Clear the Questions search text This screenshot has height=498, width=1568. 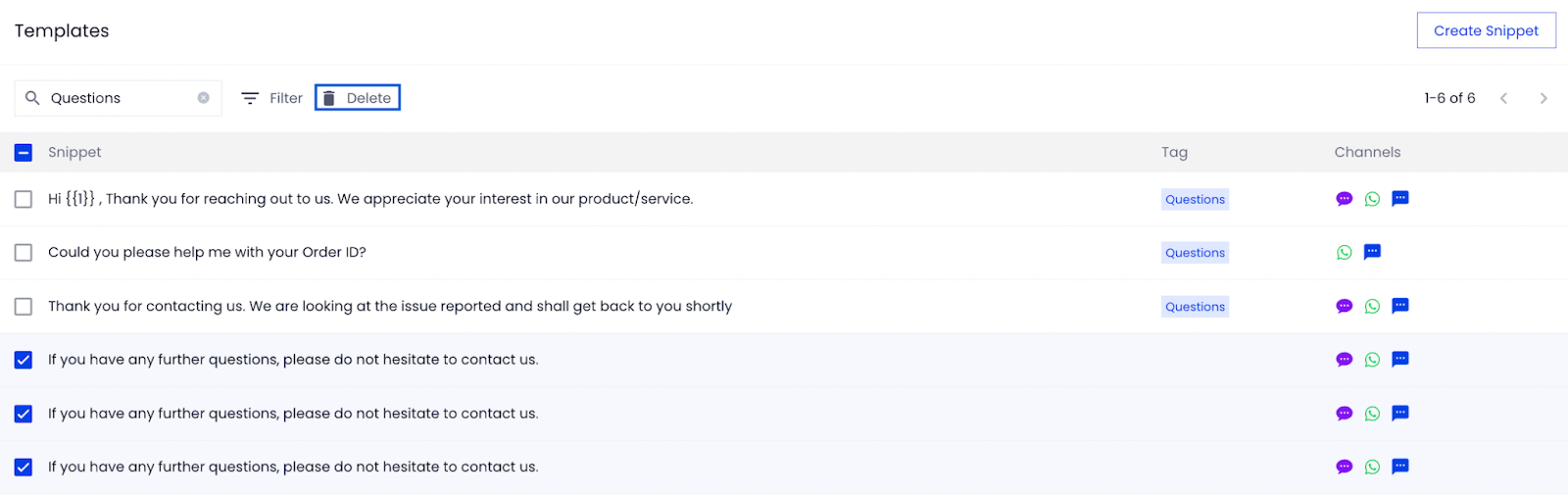203,98
